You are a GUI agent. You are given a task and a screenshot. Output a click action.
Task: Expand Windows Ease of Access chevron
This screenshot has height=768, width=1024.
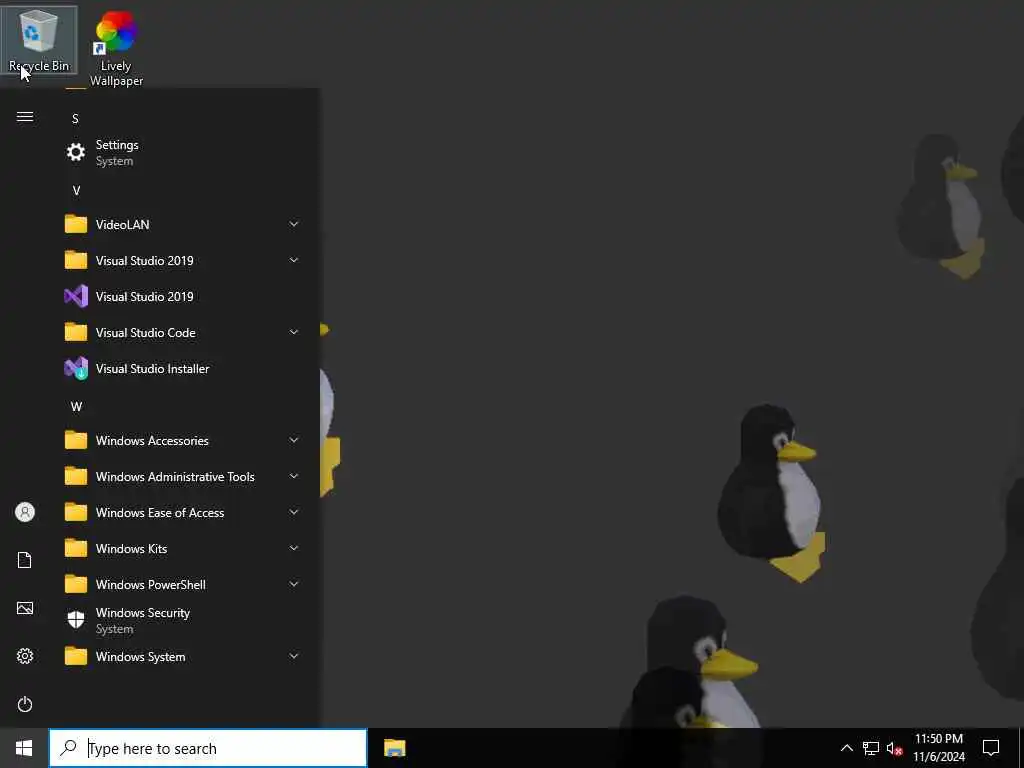(294, 513)
